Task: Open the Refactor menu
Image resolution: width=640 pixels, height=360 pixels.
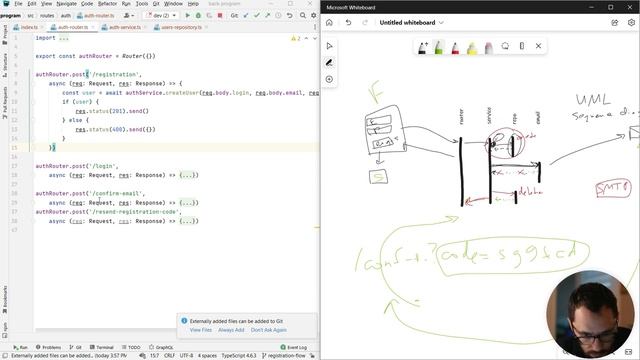Action: (107, 4)
